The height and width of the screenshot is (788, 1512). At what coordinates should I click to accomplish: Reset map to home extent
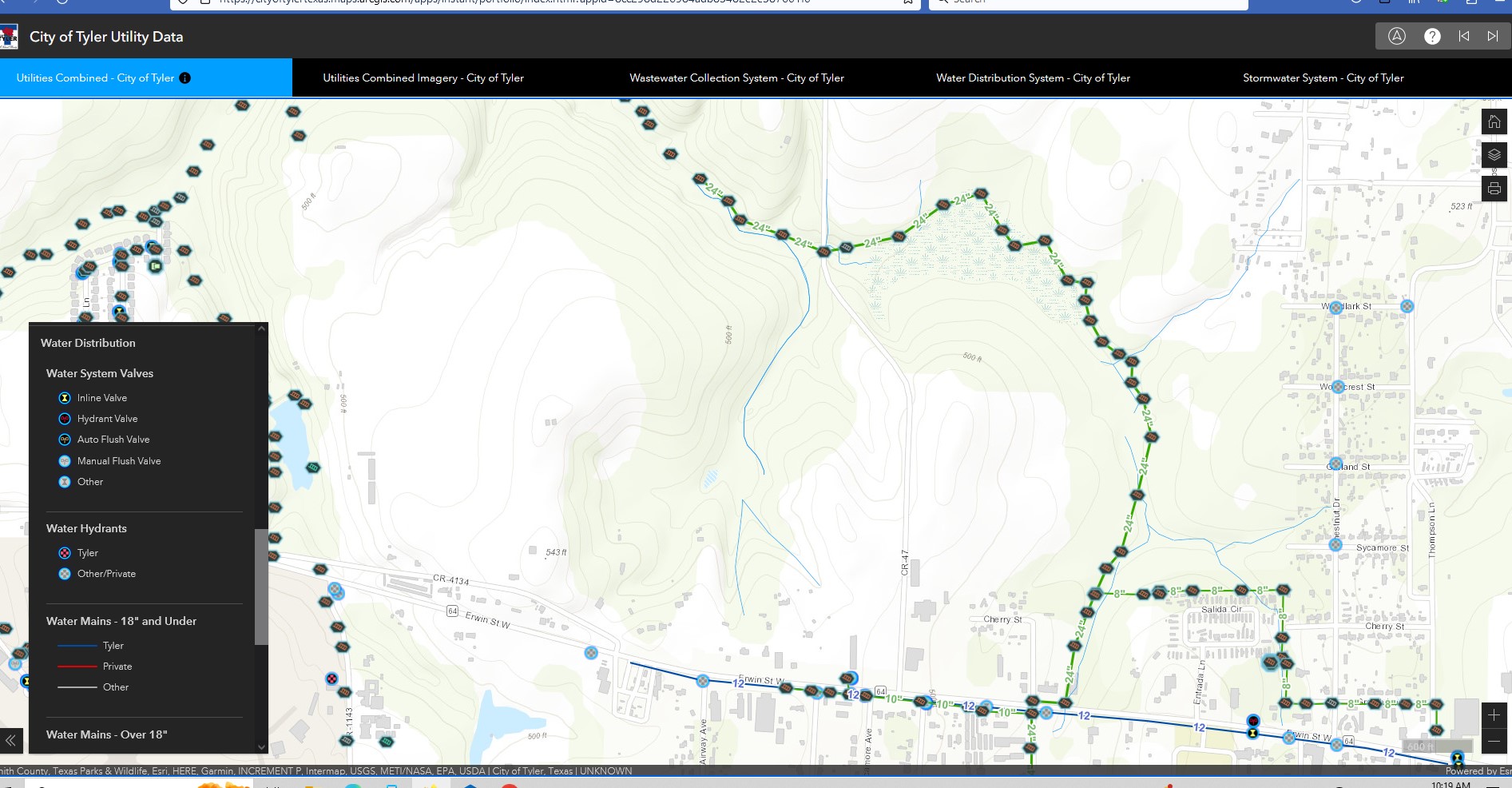(x=1494, y=121)
